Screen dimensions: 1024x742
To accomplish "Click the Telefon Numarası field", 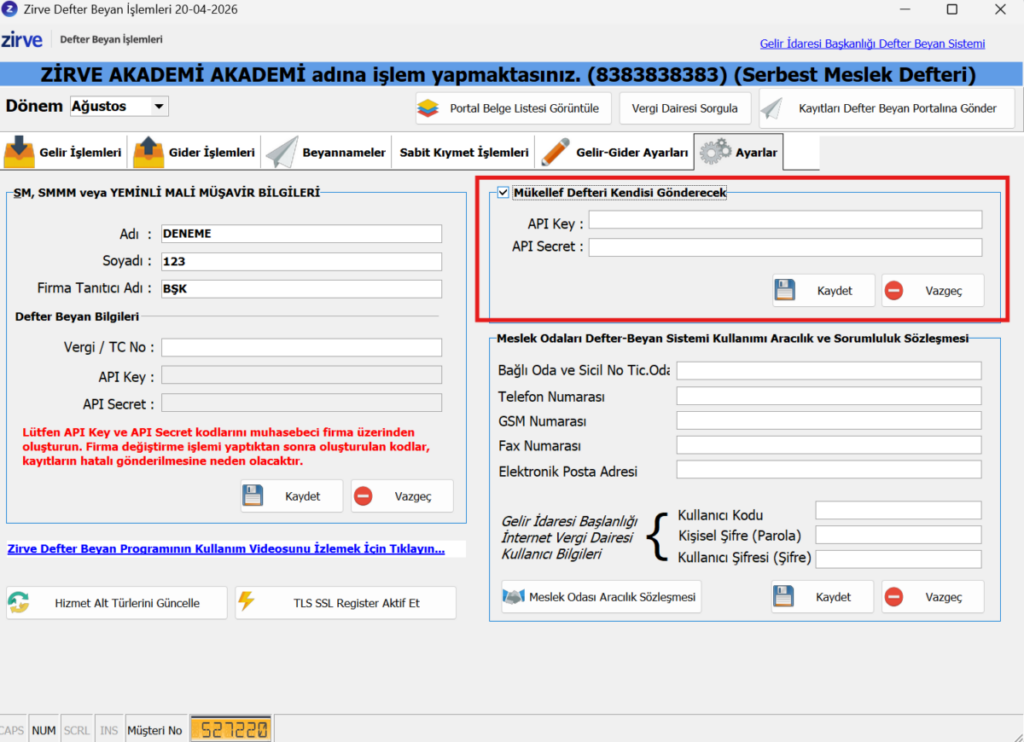I will 829,396.
